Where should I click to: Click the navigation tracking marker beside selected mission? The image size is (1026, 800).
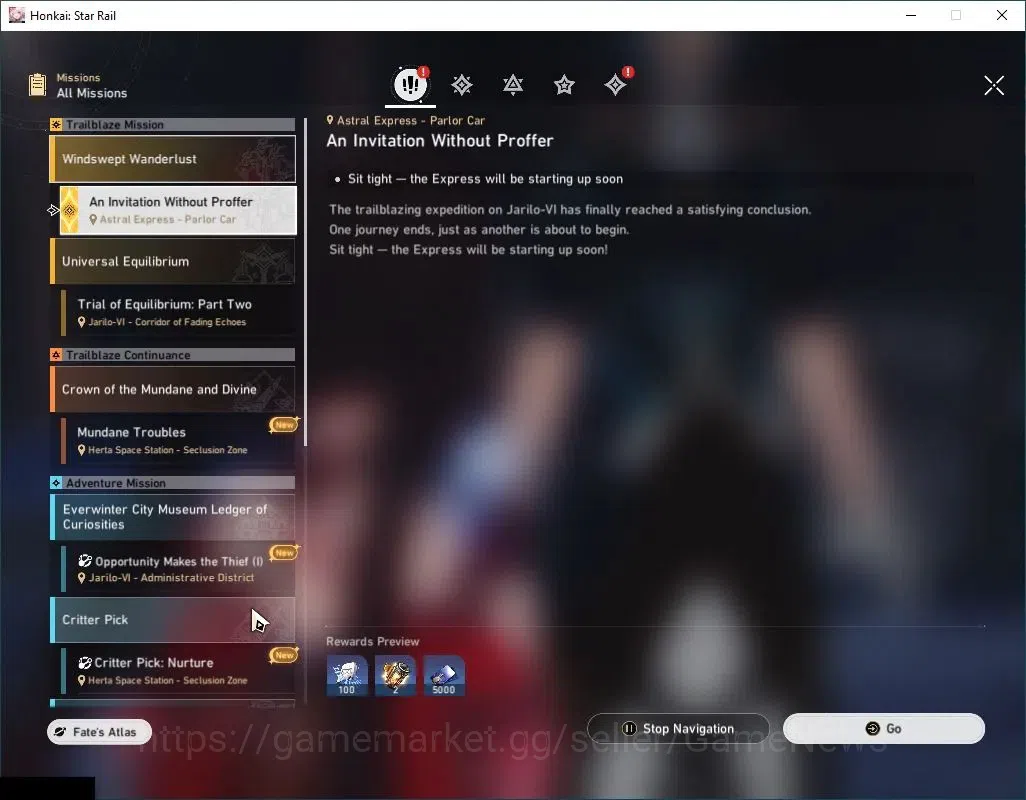[x=53, y=210]
